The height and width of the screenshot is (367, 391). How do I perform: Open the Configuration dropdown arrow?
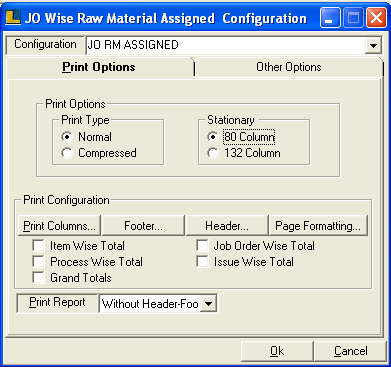point(373,46)
